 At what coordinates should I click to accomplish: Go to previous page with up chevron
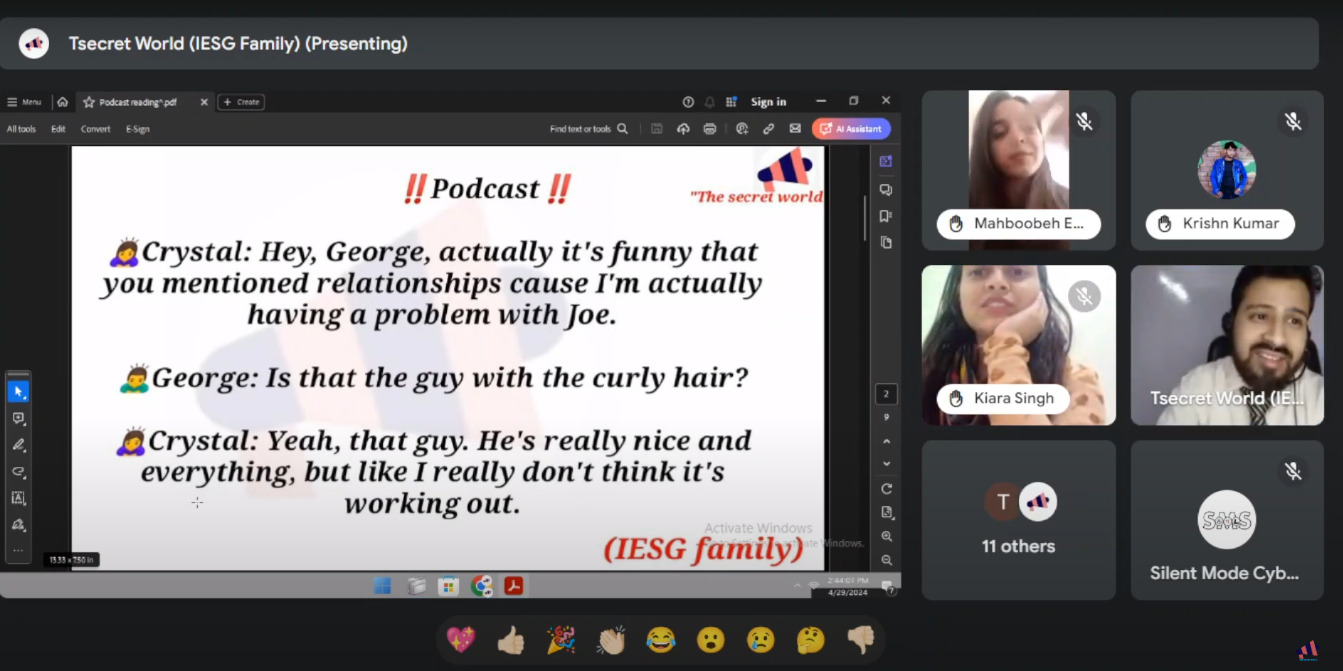click(x=886, y=441)
